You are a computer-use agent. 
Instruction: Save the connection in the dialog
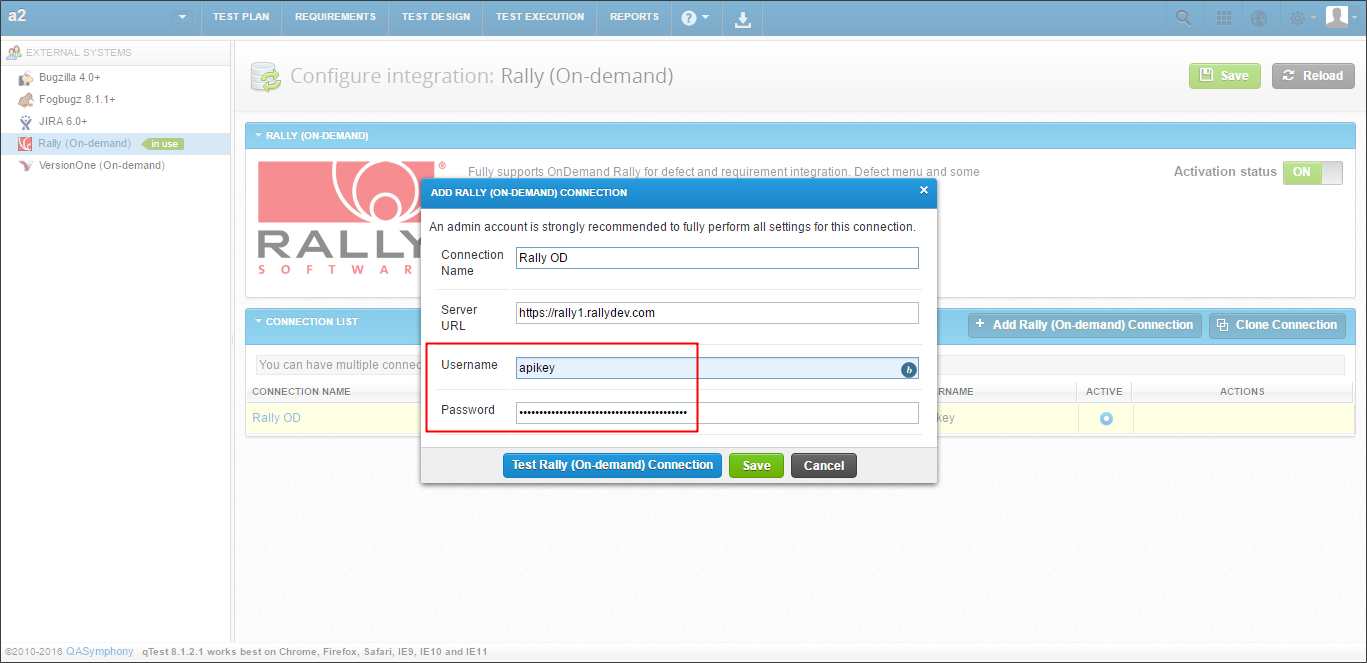pyautogui.click(x=756, y=465)
